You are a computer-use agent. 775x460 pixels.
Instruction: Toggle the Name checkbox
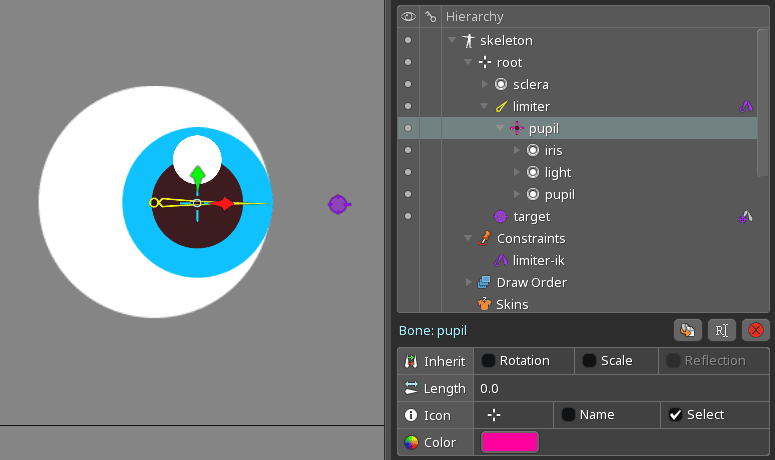(x=568, y=415)
